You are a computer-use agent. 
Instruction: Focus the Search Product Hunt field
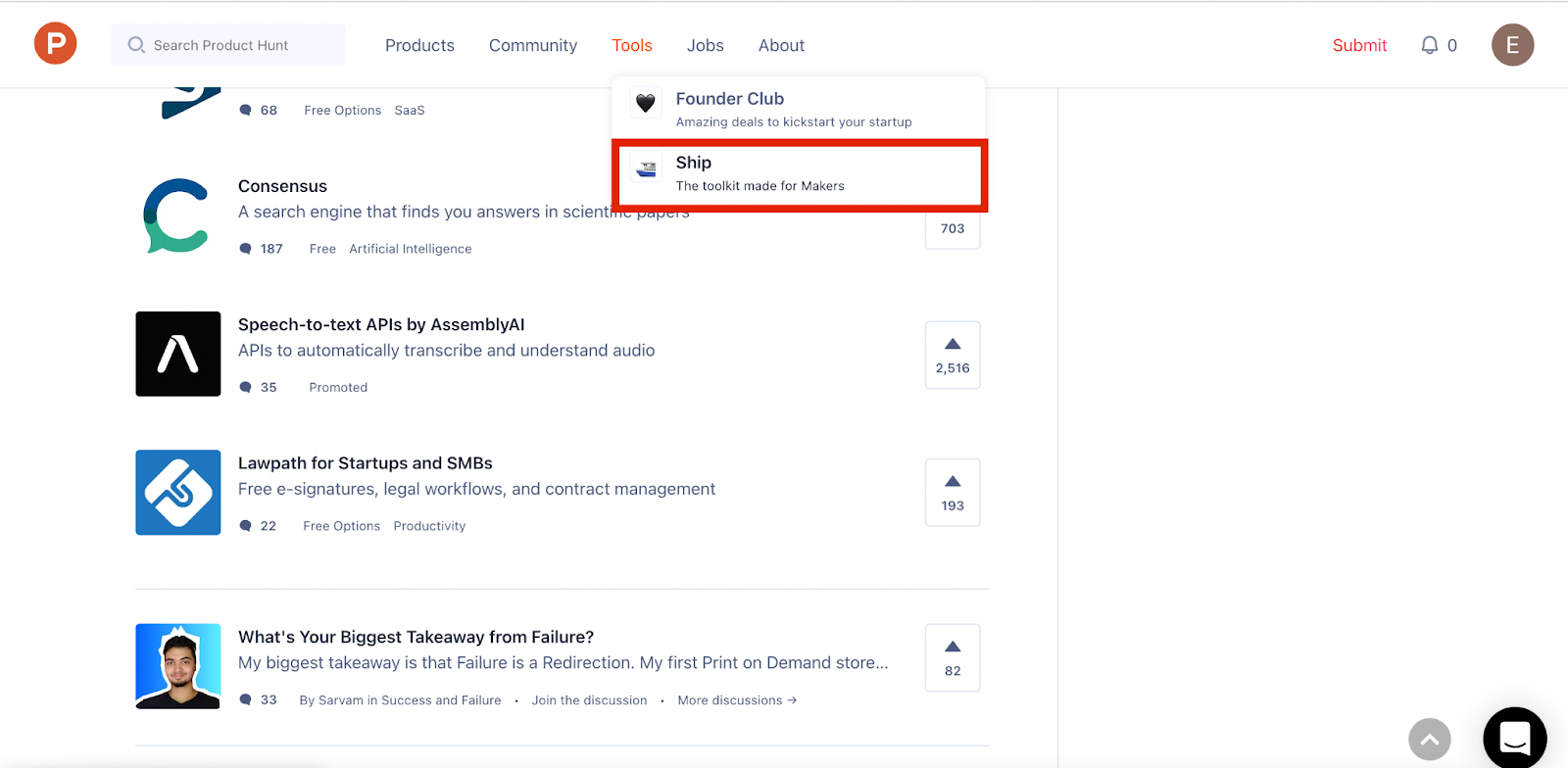[228, 45]
